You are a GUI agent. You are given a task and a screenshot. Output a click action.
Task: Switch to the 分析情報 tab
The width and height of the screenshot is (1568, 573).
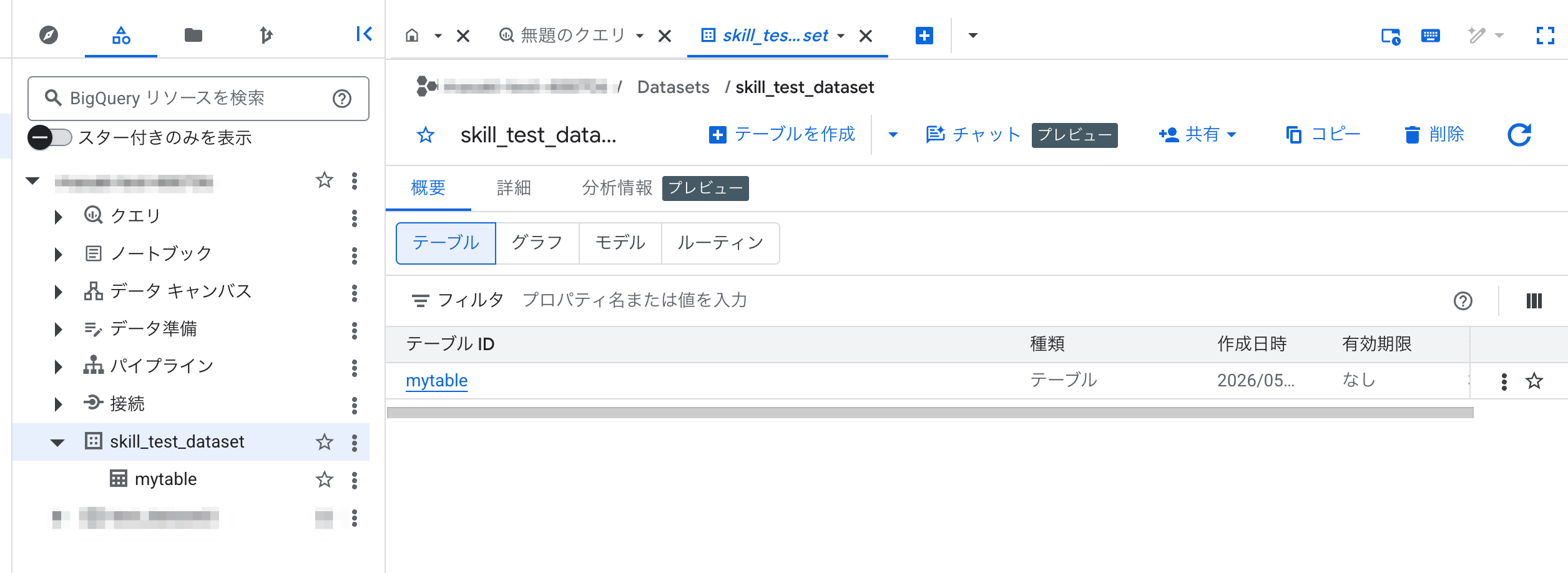617,188
